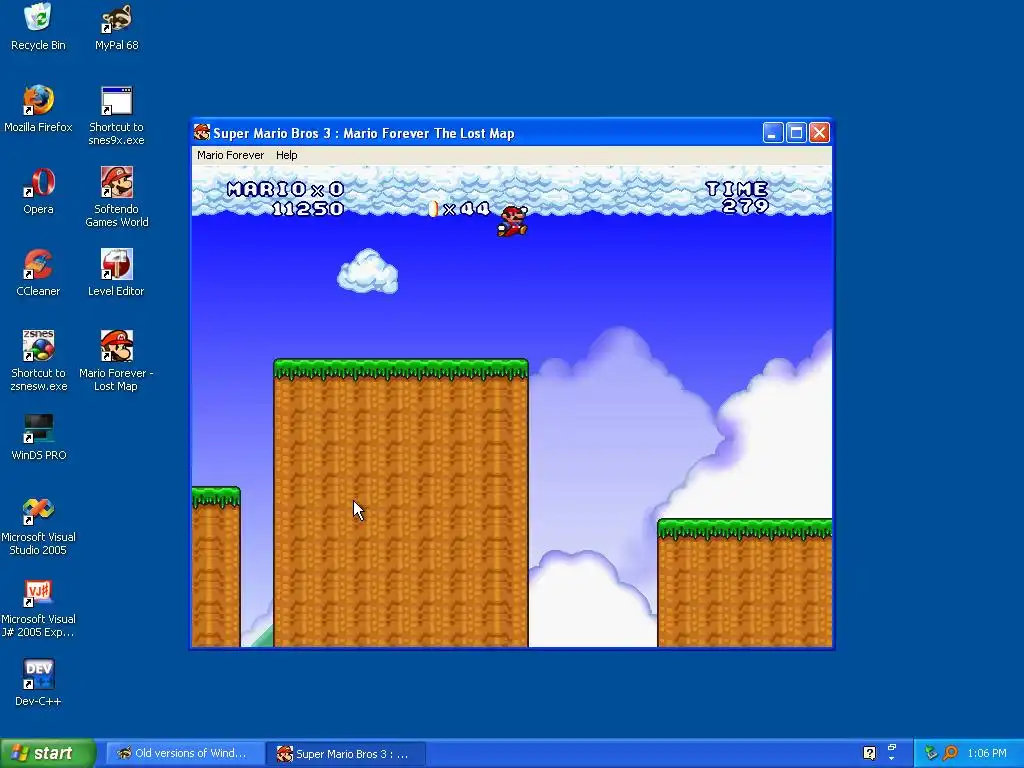
Task: Click the Start button
Action: [x=48, y=753]
